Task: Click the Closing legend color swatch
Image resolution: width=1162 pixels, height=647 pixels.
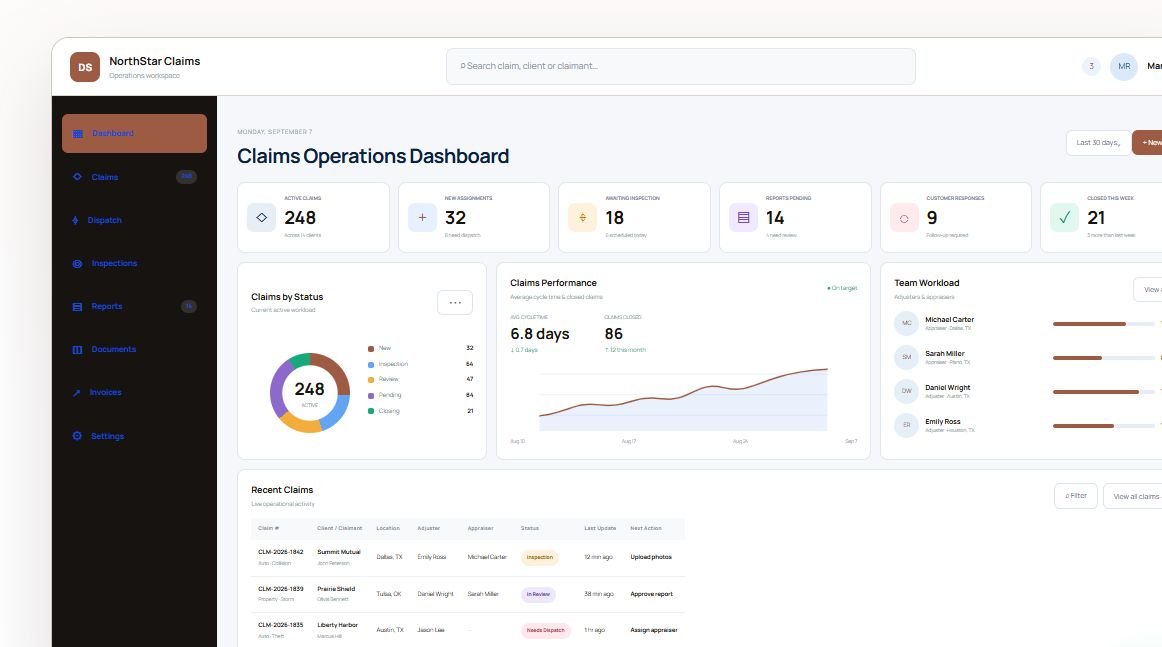Action: [371, 411]
